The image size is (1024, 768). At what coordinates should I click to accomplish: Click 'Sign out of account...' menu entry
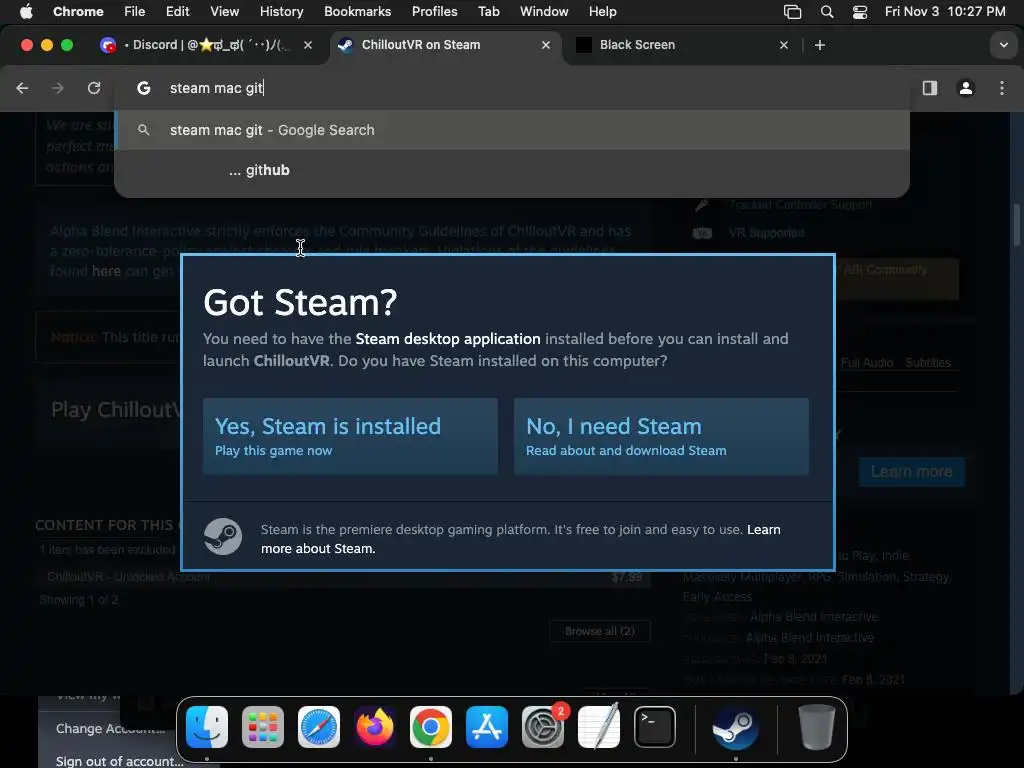coord(120,761)
